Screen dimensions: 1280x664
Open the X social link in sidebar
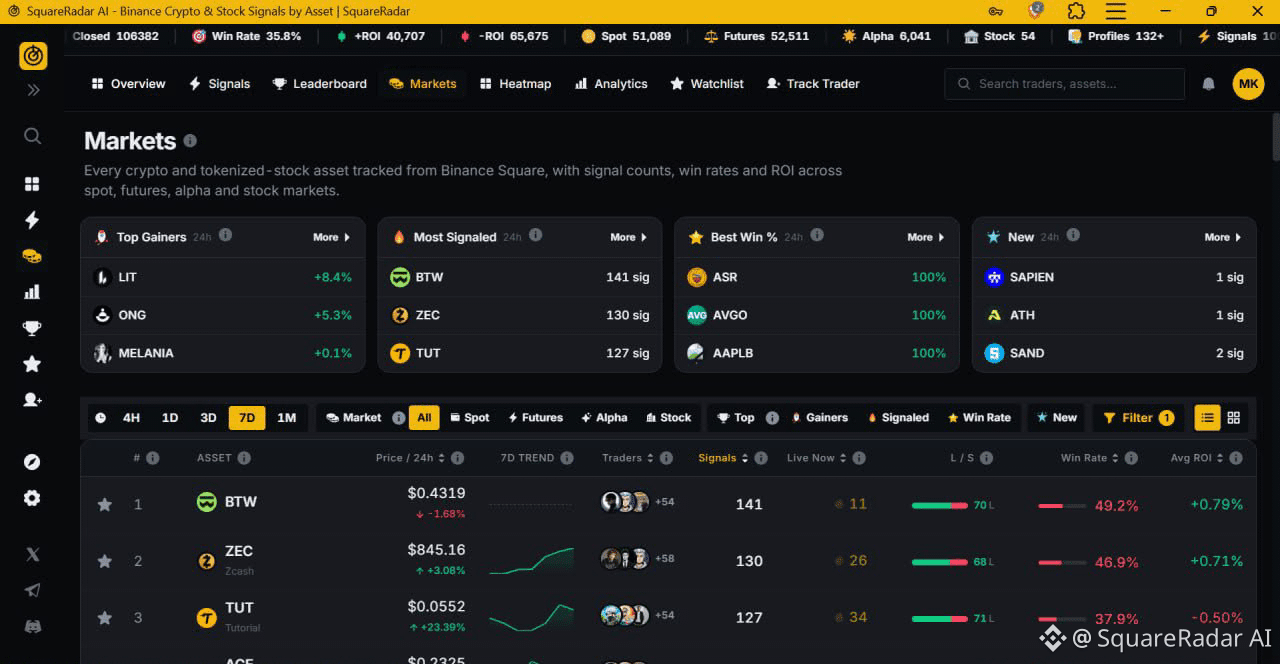32,554
